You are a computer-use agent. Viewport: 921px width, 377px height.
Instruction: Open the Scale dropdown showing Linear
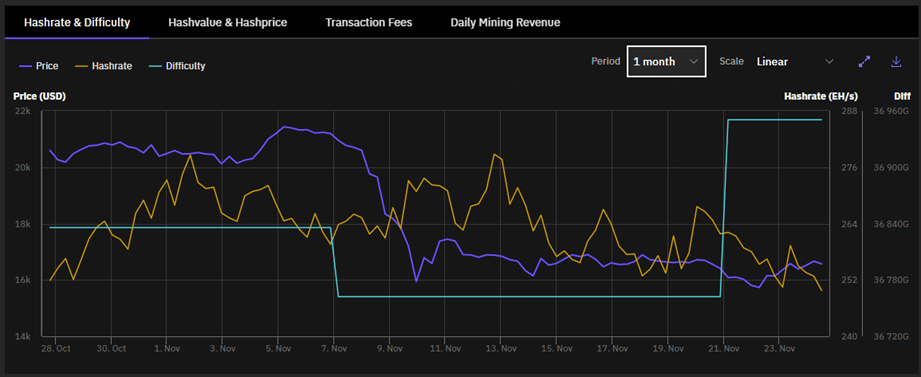[795, 61]
